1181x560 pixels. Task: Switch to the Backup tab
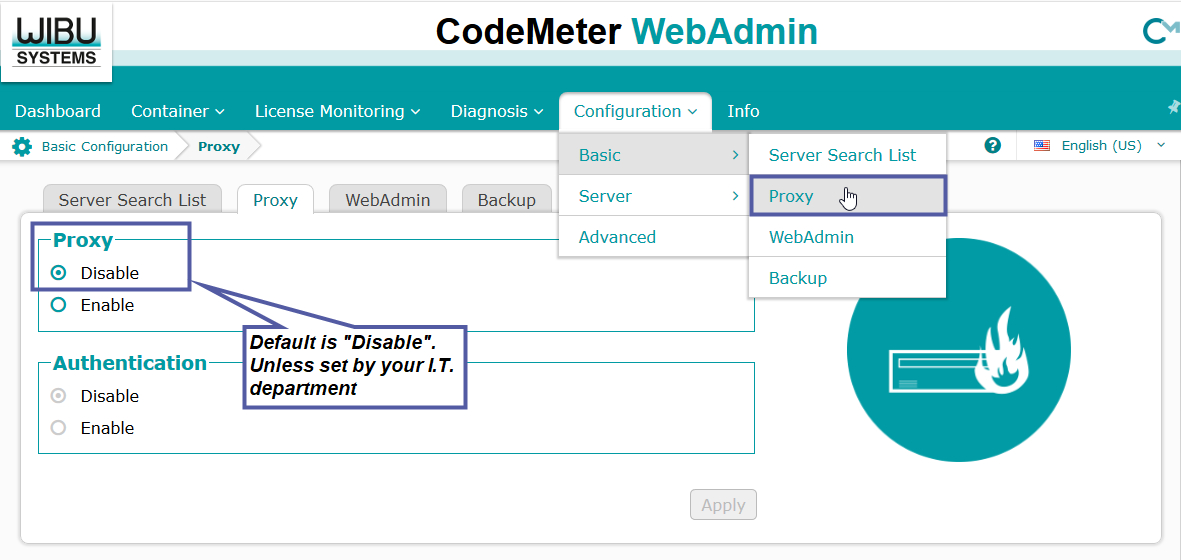tap(507, 199)
